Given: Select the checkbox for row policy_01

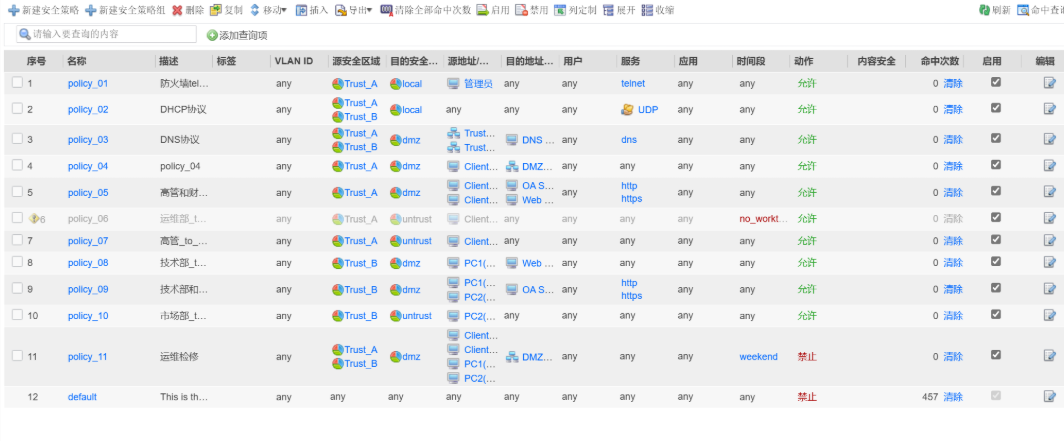Looking at the screenshot, I should [x=17, y=82].
